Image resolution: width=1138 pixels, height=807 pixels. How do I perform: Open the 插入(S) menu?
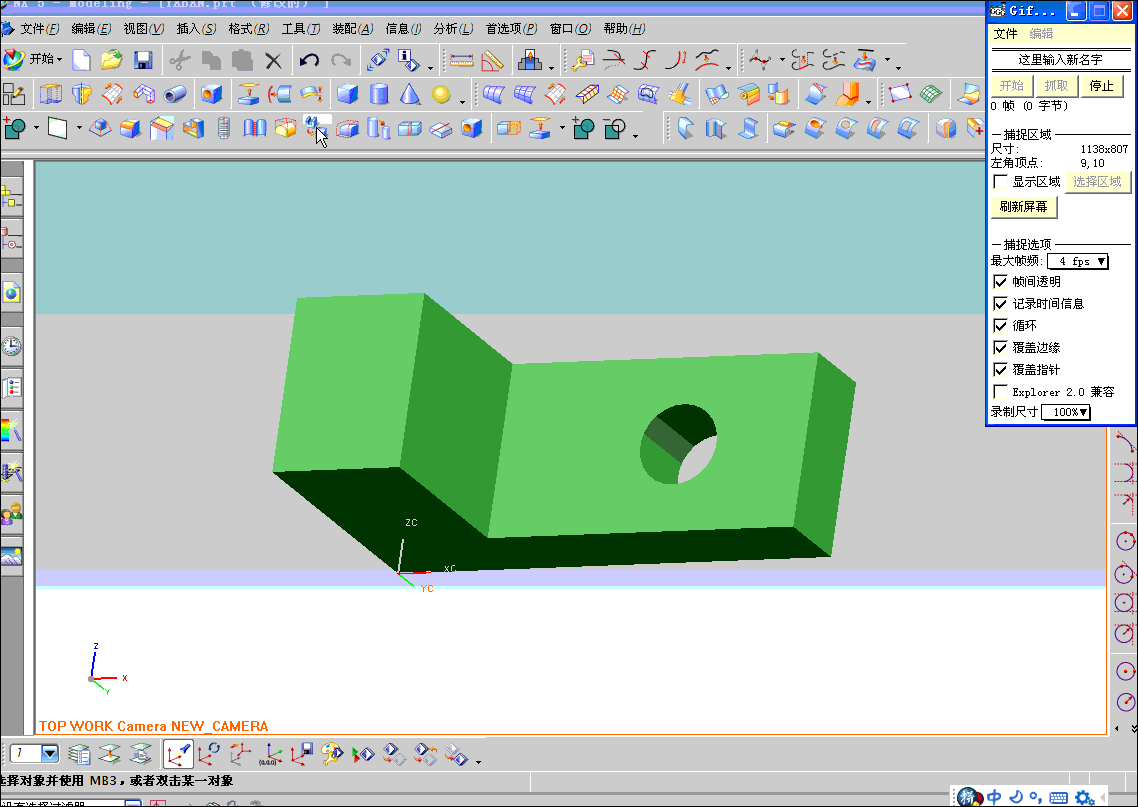coord(196,28)
